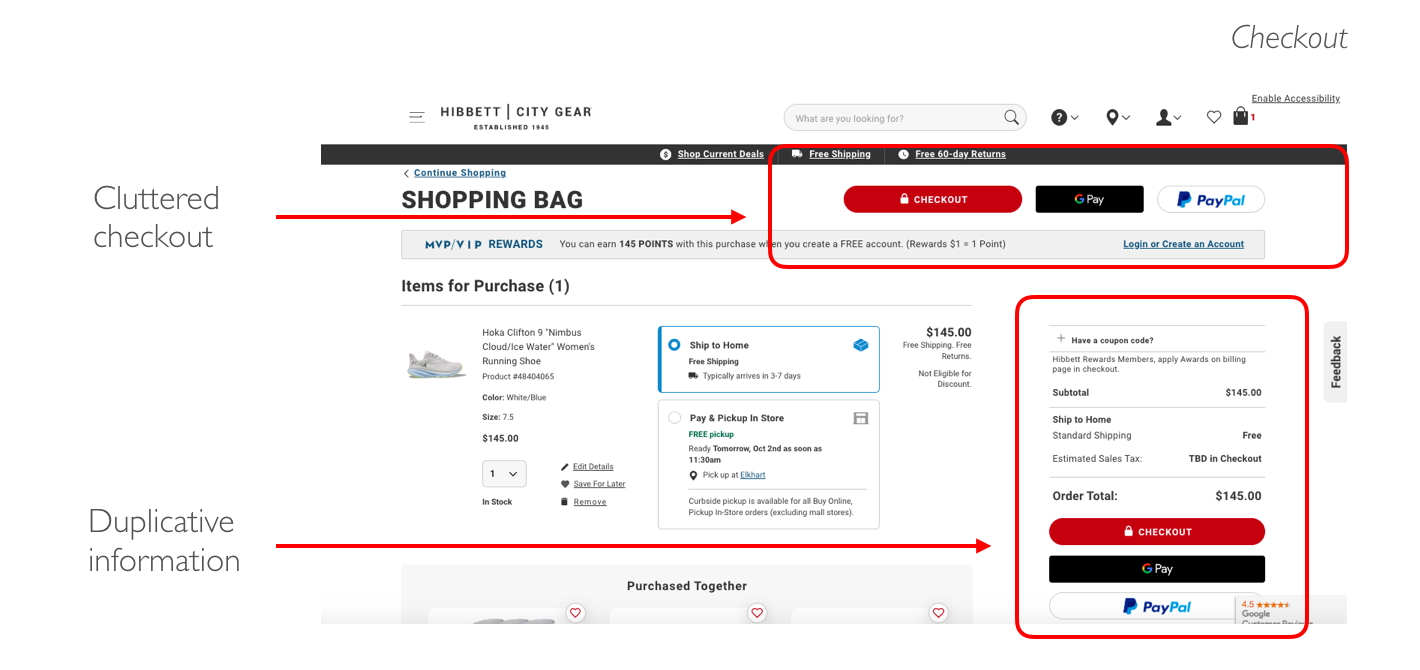
Task: Click the search magnifier icon
Action: [x=1012, y=118]
